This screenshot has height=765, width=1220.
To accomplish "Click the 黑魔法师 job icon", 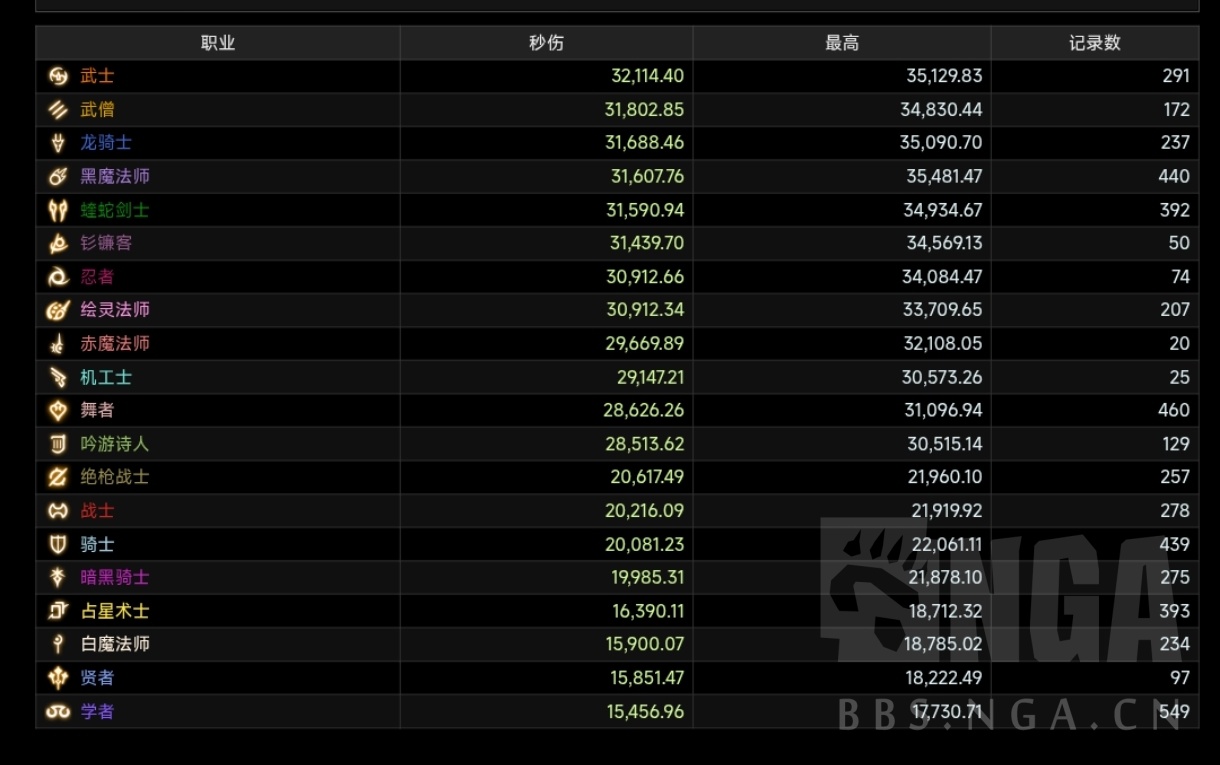I will click(58, 177).
